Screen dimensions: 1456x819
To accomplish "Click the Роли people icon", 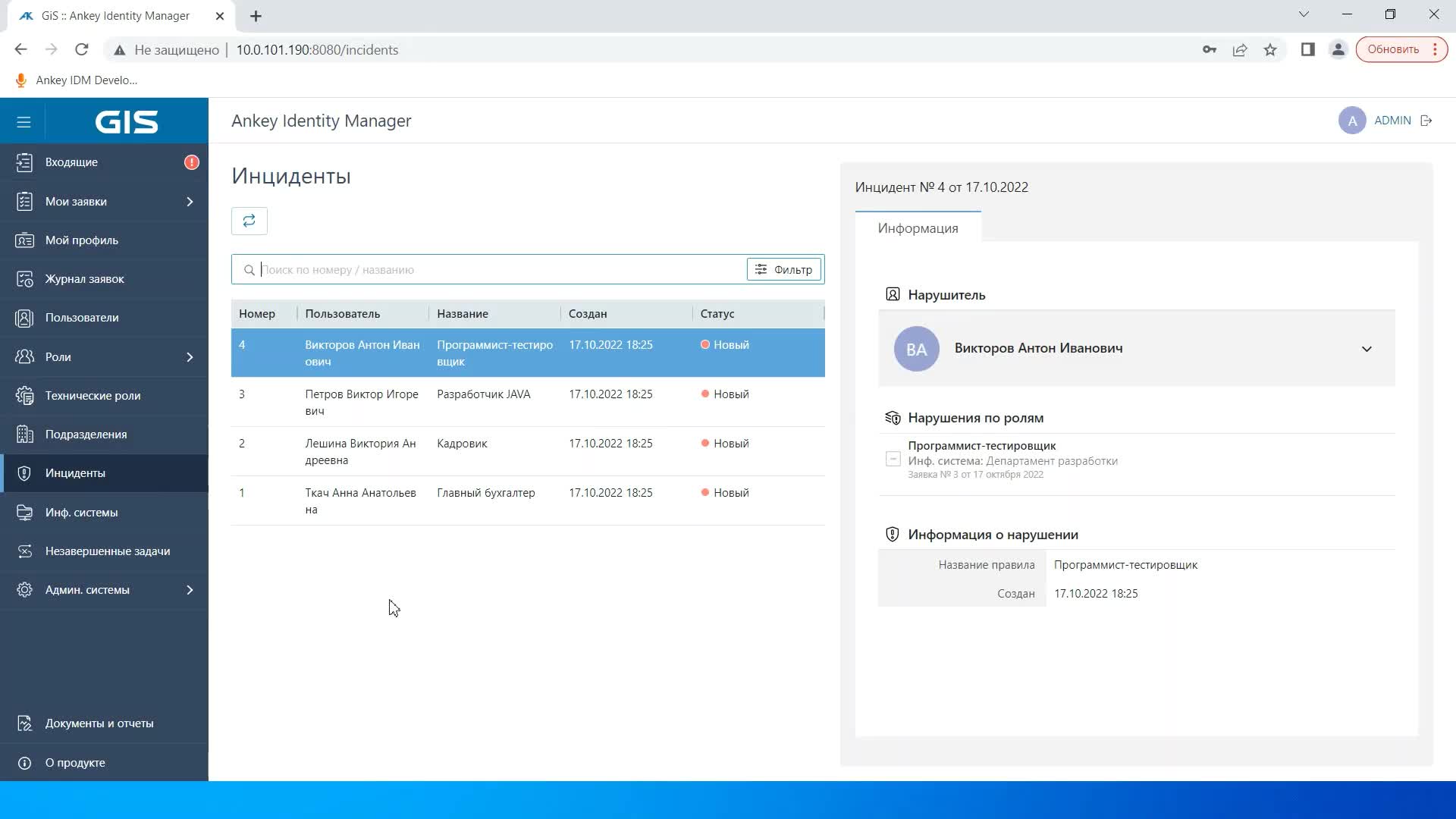I will coord(24,357).
